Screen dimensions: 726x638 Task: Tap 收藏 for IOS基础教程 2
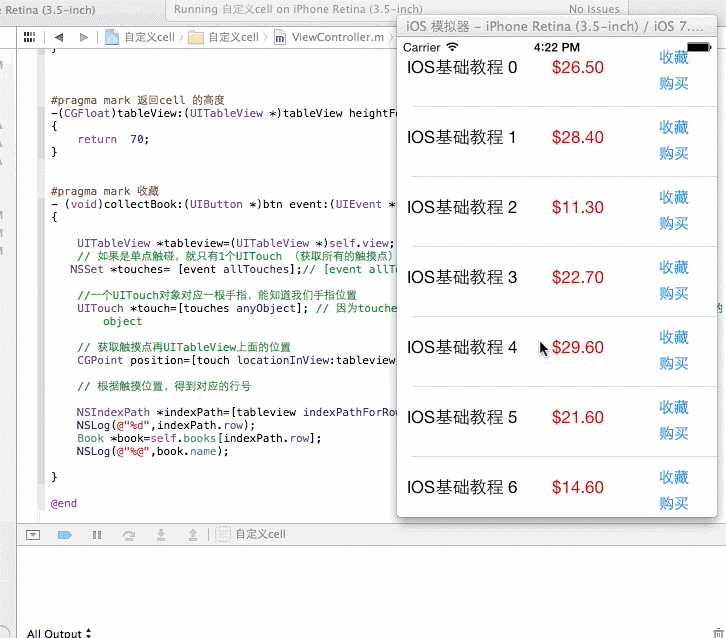674,197
